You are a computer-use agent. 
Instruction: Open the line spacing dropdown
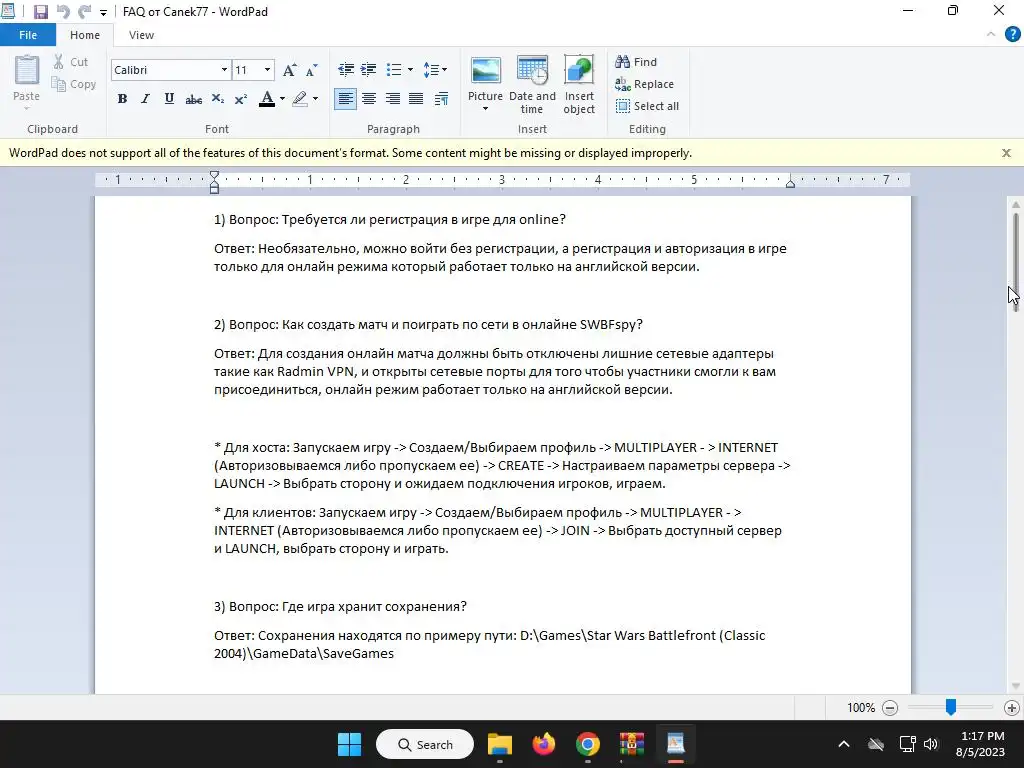435,69
